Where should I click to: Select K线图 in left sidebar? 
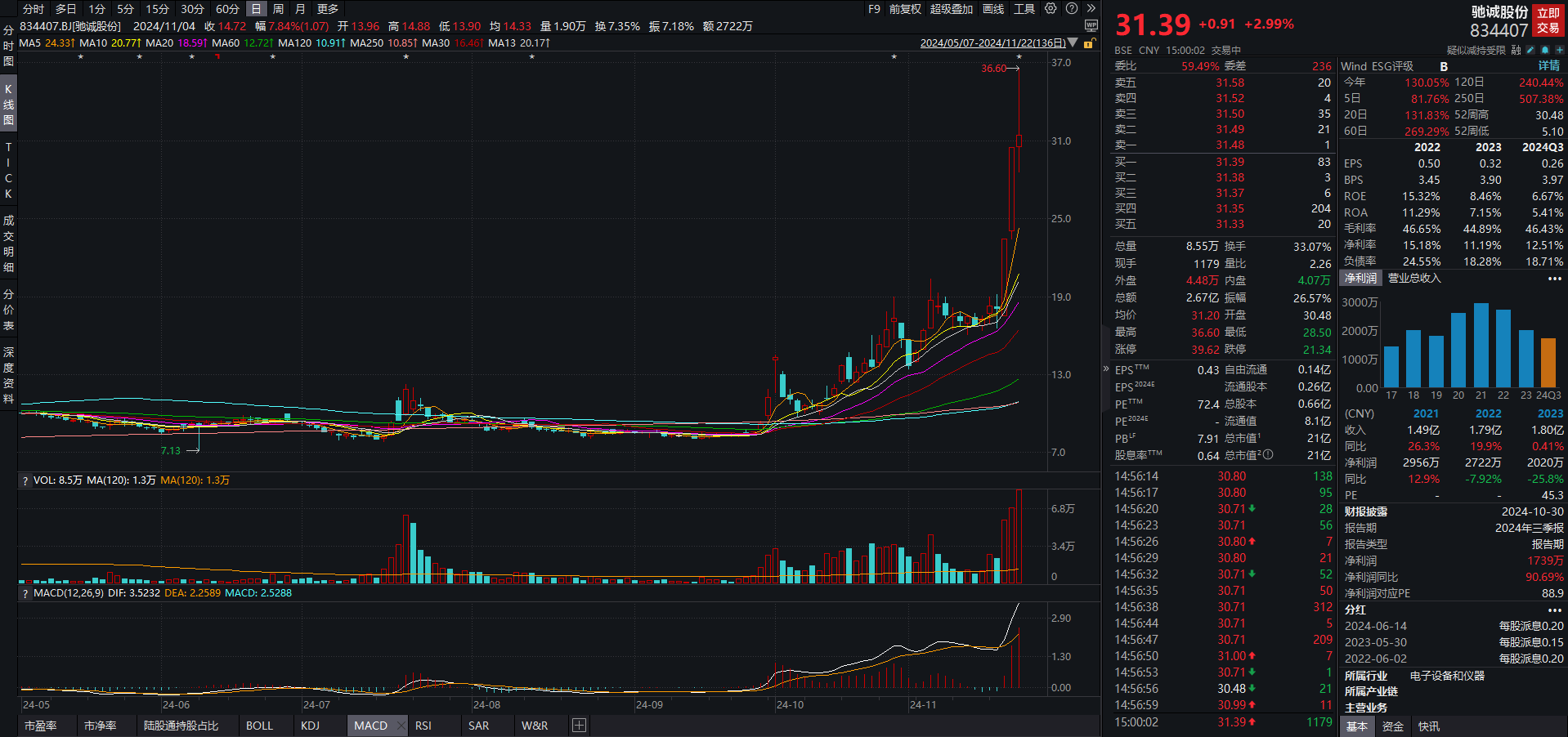click(8, 104)
